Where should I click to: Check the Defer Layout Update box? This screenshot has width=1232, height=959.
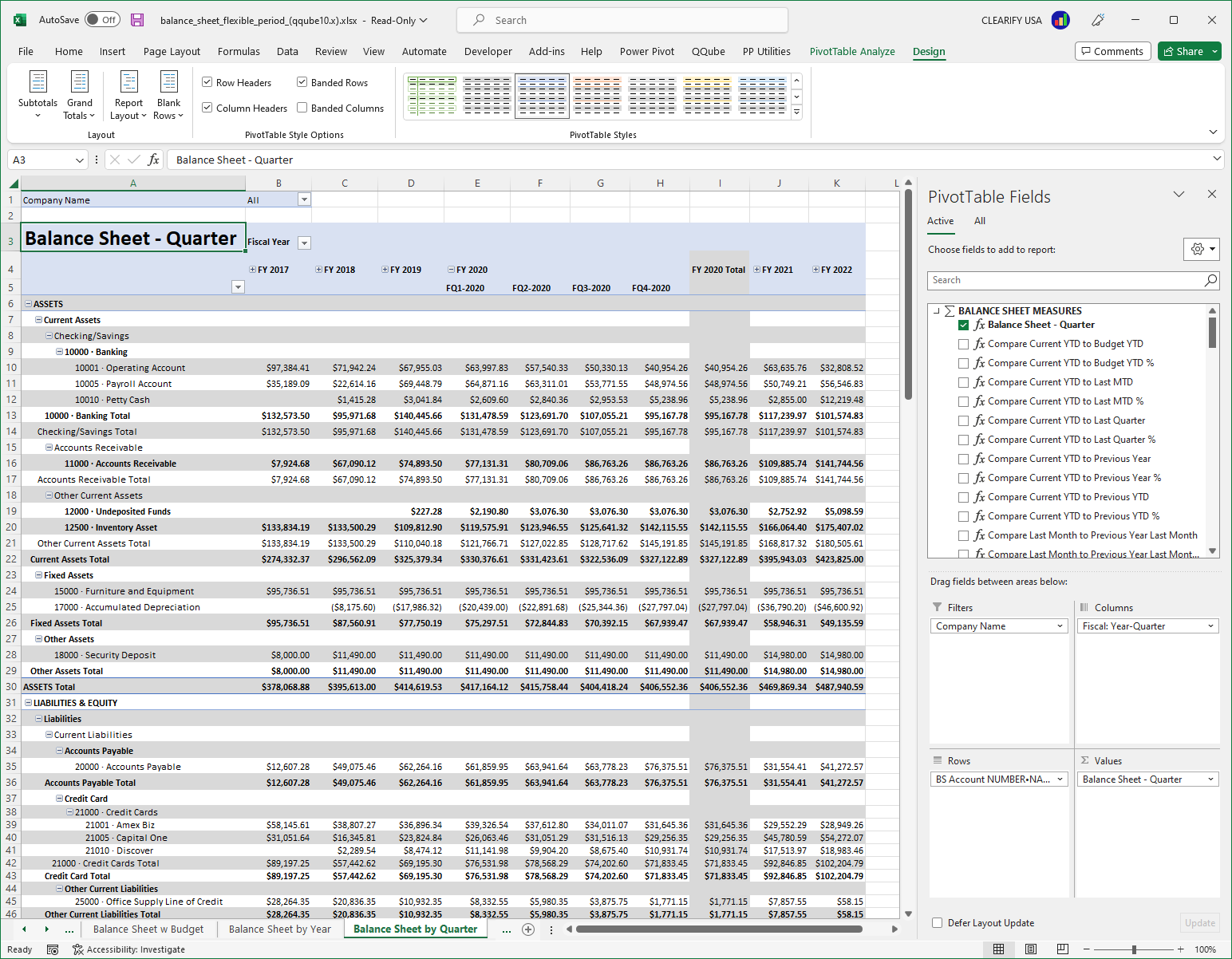click(x=937, y=922)
